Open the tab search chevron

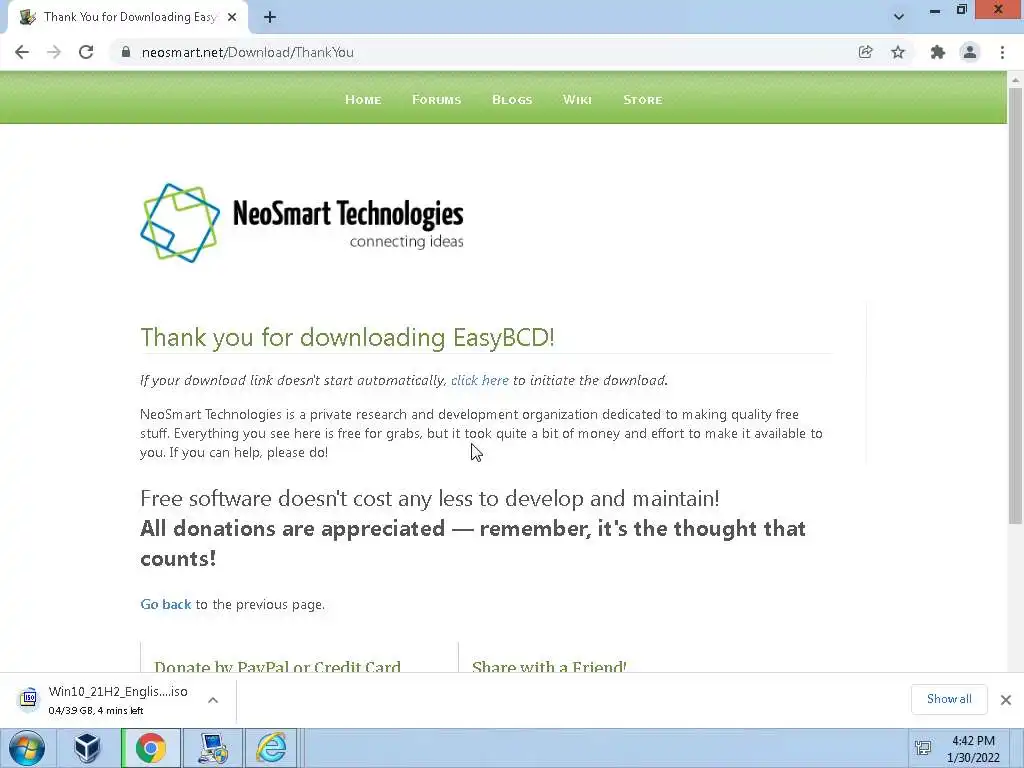[899, 17]
